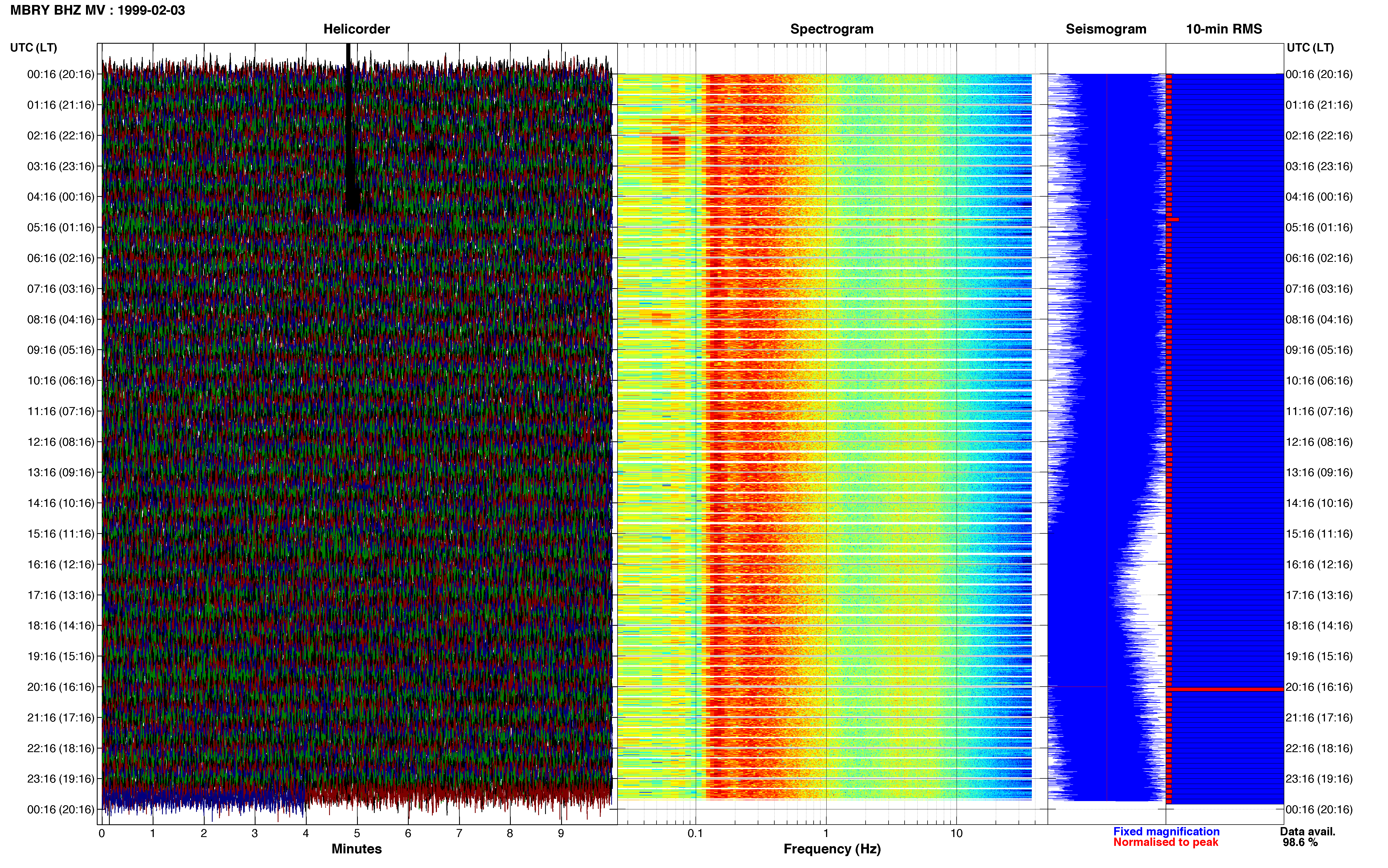
Task: Click the right '01:16 (21:16)' time label
Action: 1319,105
